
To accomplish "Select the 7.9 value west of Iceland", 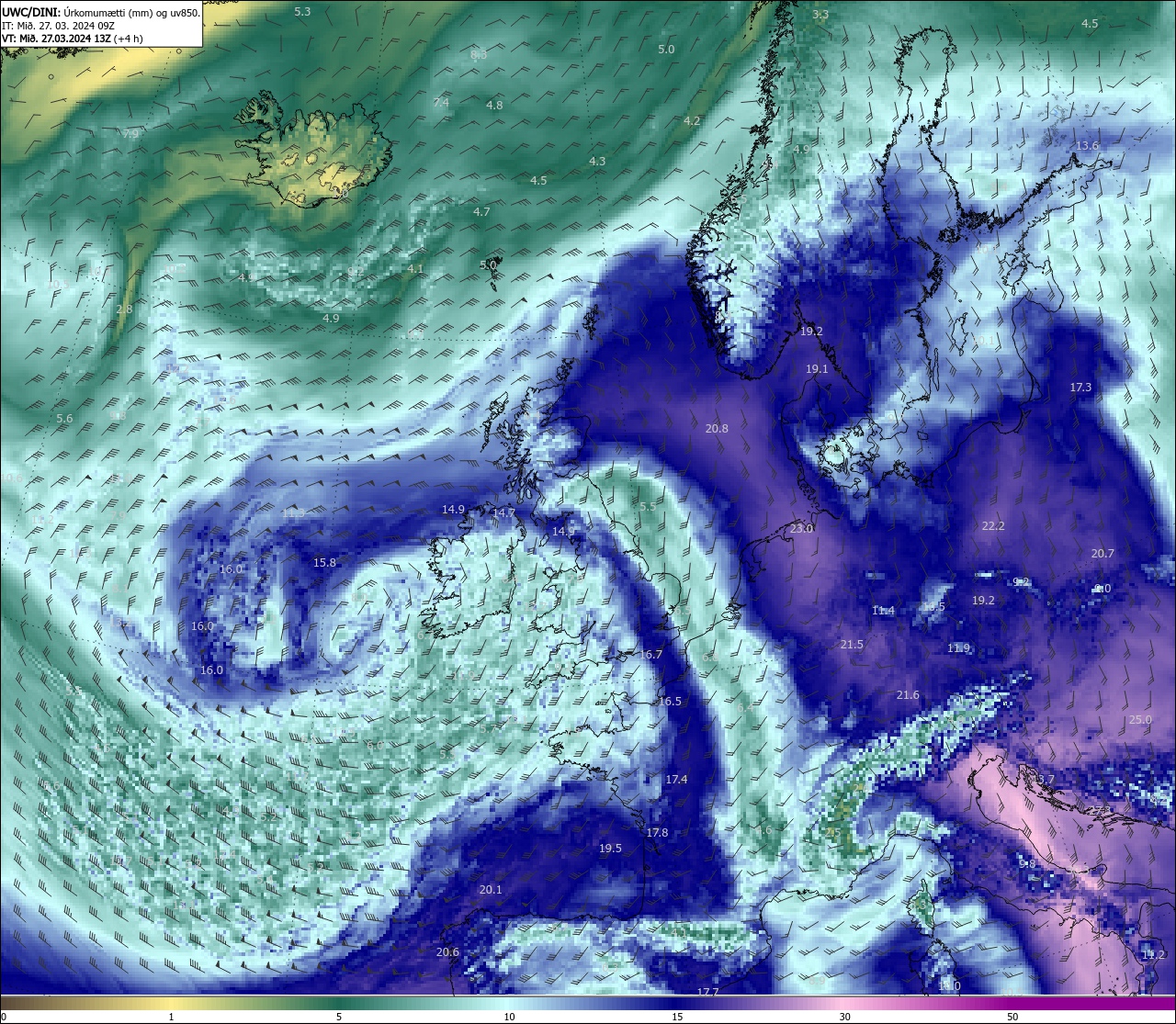I will pyautogui.click(x=130, y=134).
